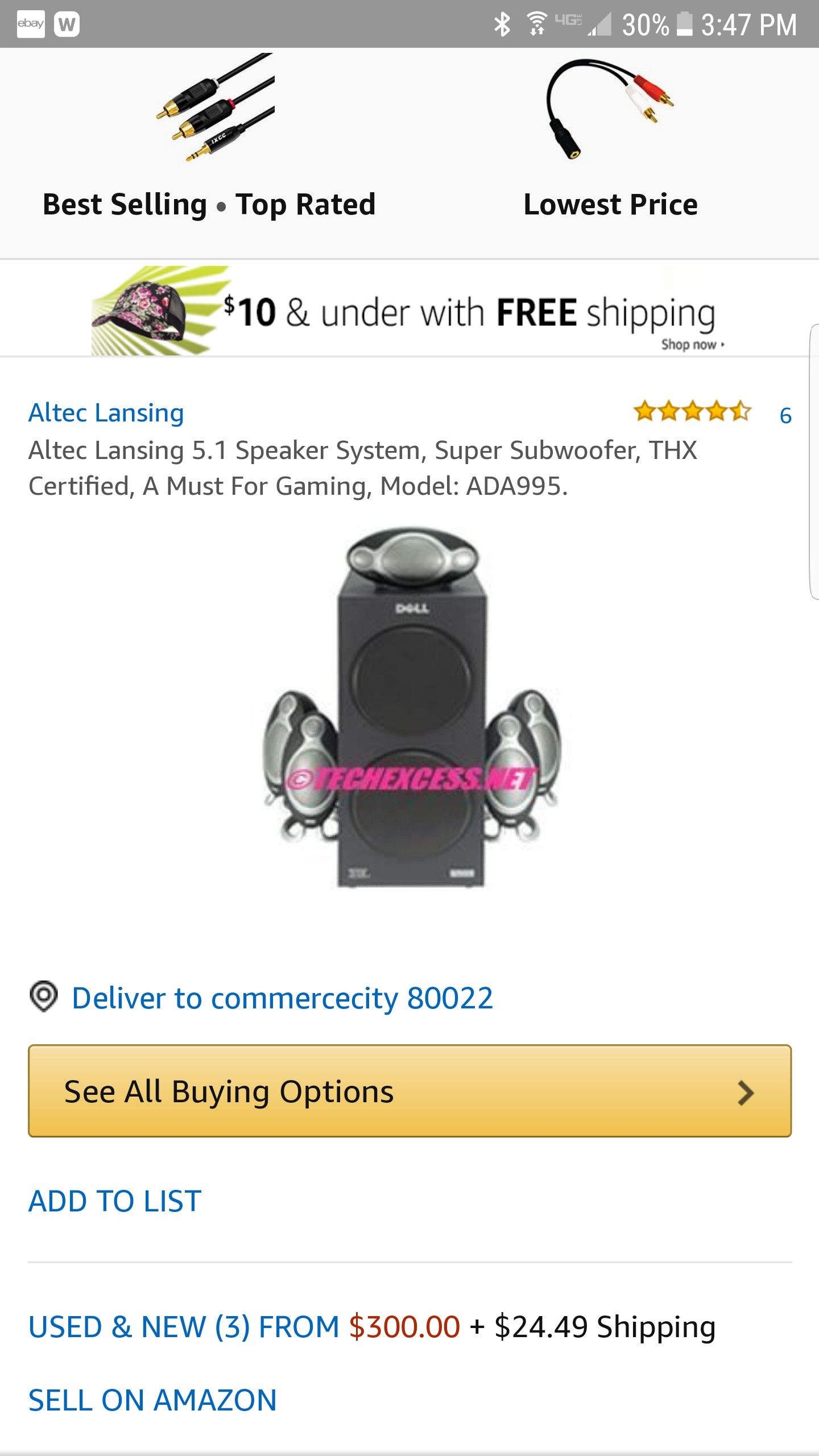
Task: Tap the eBay notification icon in status bar
Action: tap(31, 24)
